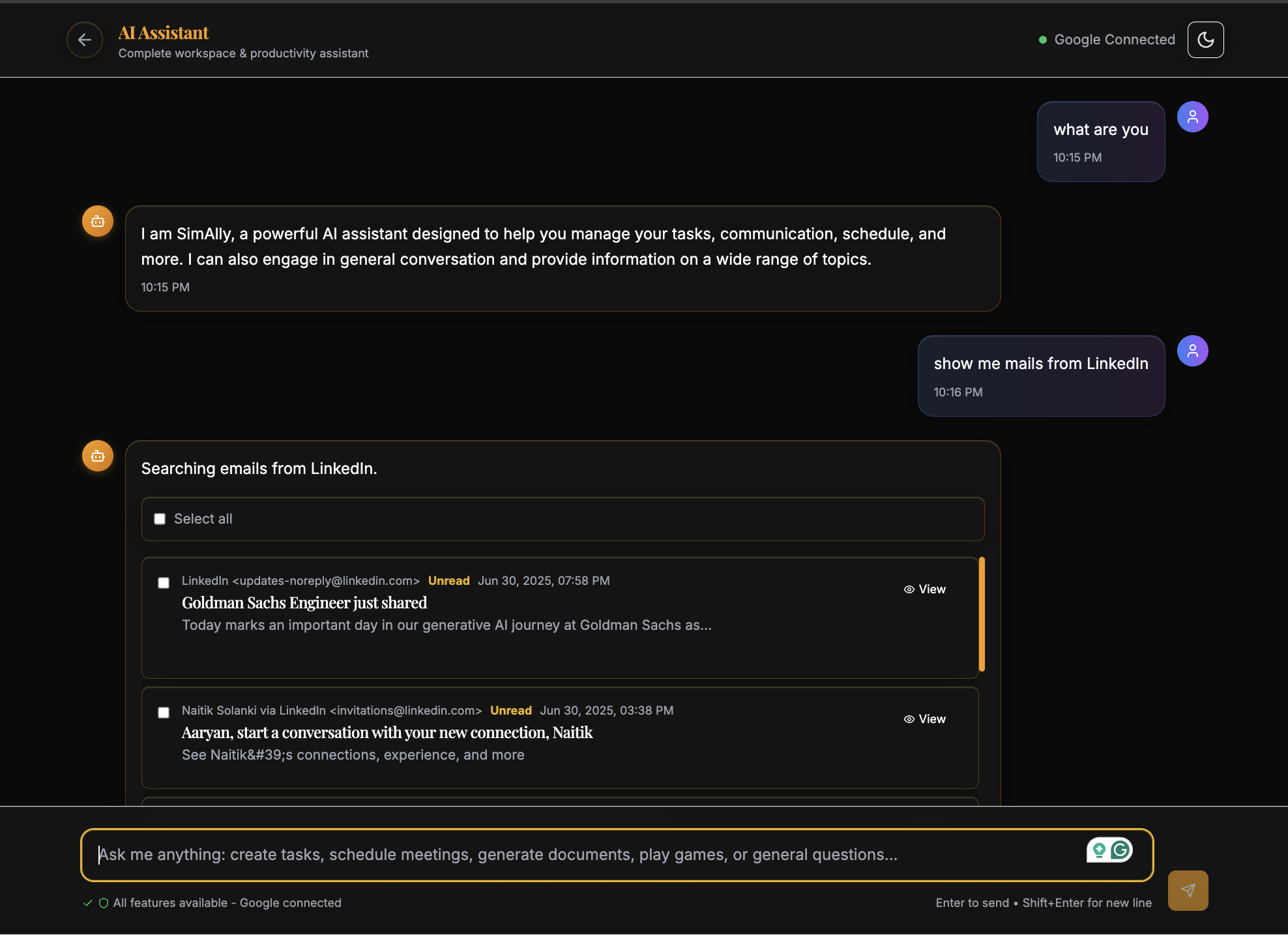
Task: Click the back arrow button
Action: click(85, 40)
